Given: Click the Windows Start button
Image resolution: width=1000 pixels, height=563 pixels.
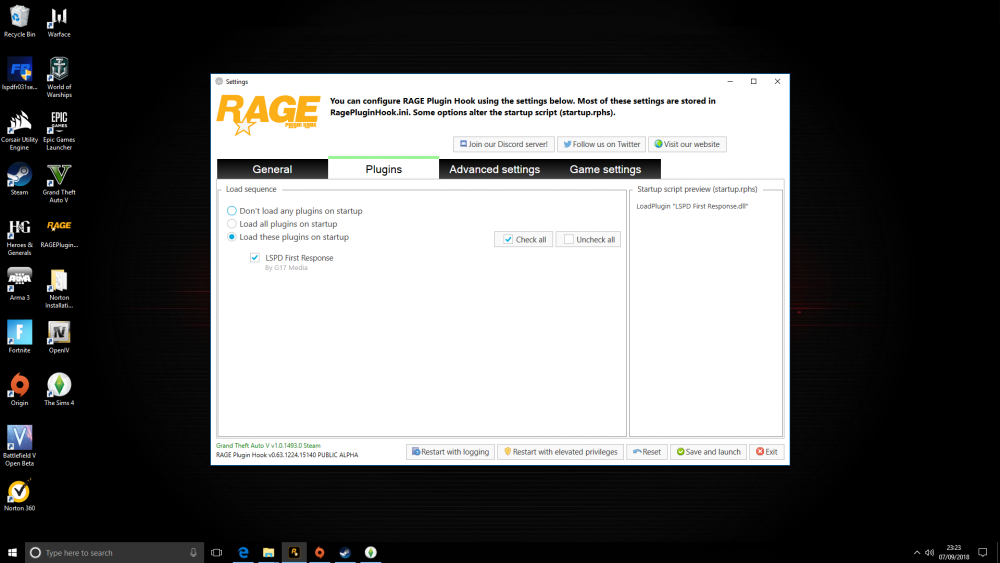Looking at the screenshot, I should (x=12, y=552).
